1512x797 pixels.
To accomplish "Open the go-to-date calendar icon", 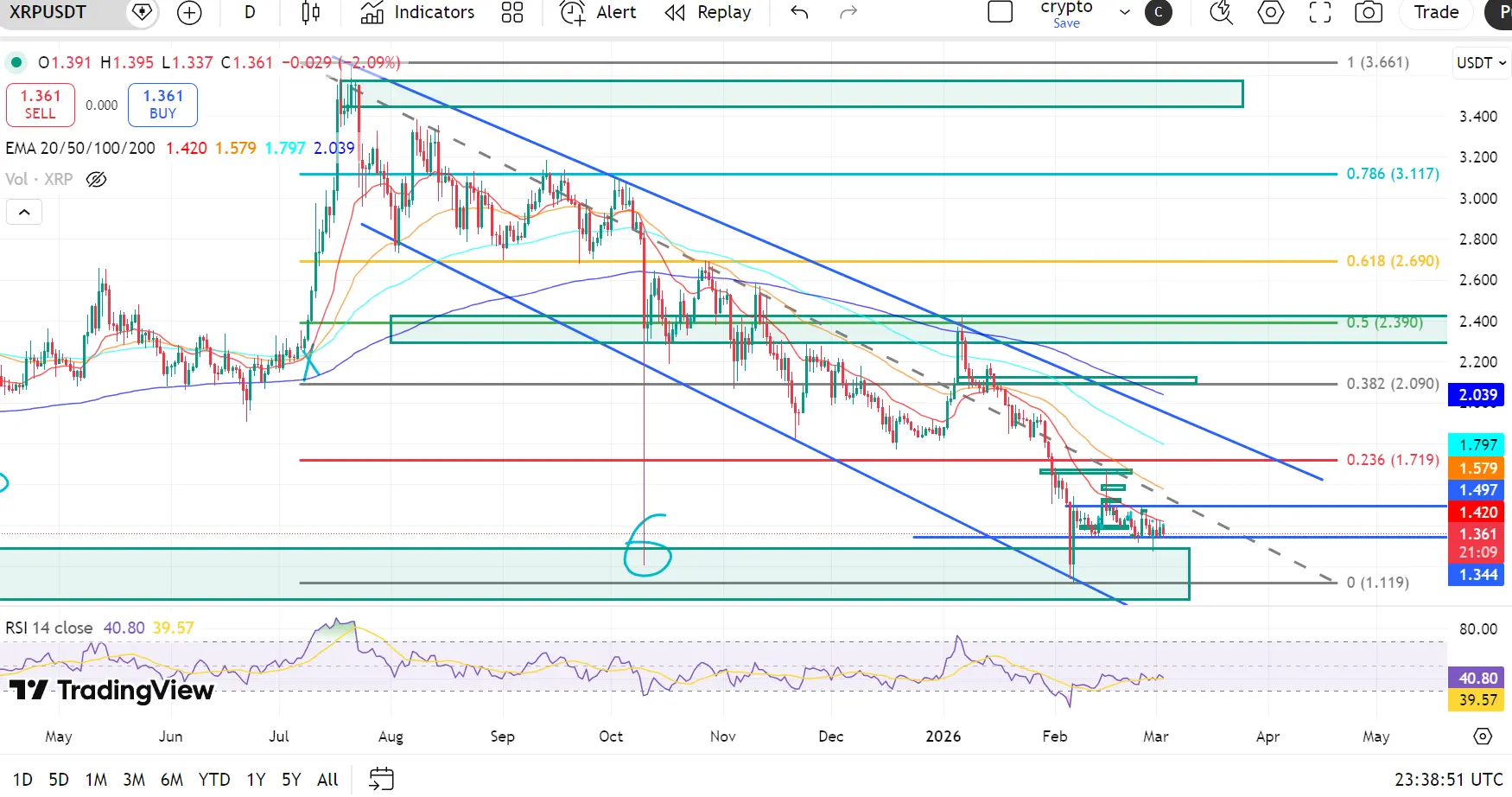I will pos(381,779).
